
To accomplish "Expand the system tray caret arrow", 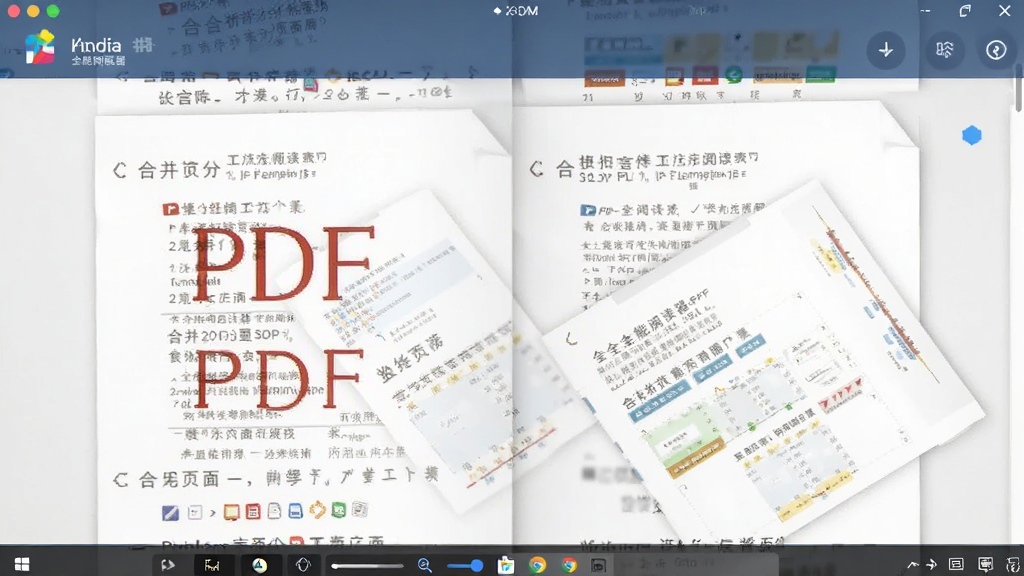I will [912, 565].
